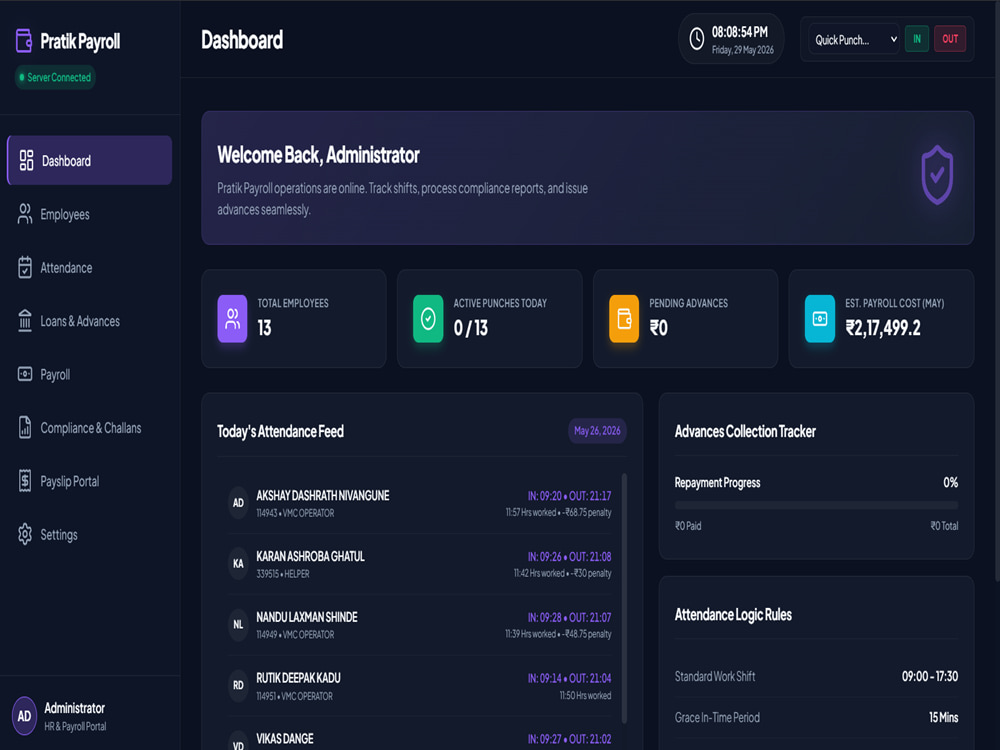Click the NL avatar of Nandu Laxman Shinde
Image resolution: width=1000 pixels, height=750 pixels.
click(238, 624)
